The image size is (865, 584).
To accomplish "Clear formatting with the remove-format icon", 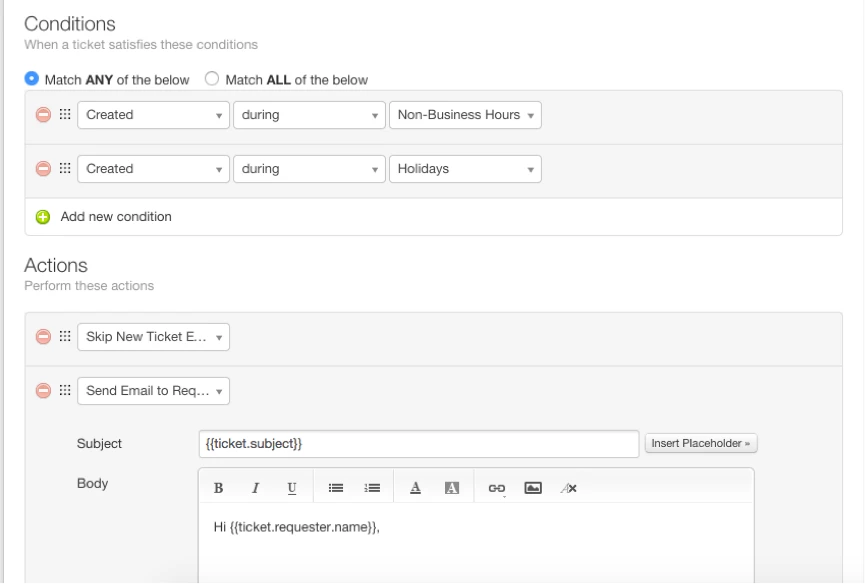I will point(571,487).
